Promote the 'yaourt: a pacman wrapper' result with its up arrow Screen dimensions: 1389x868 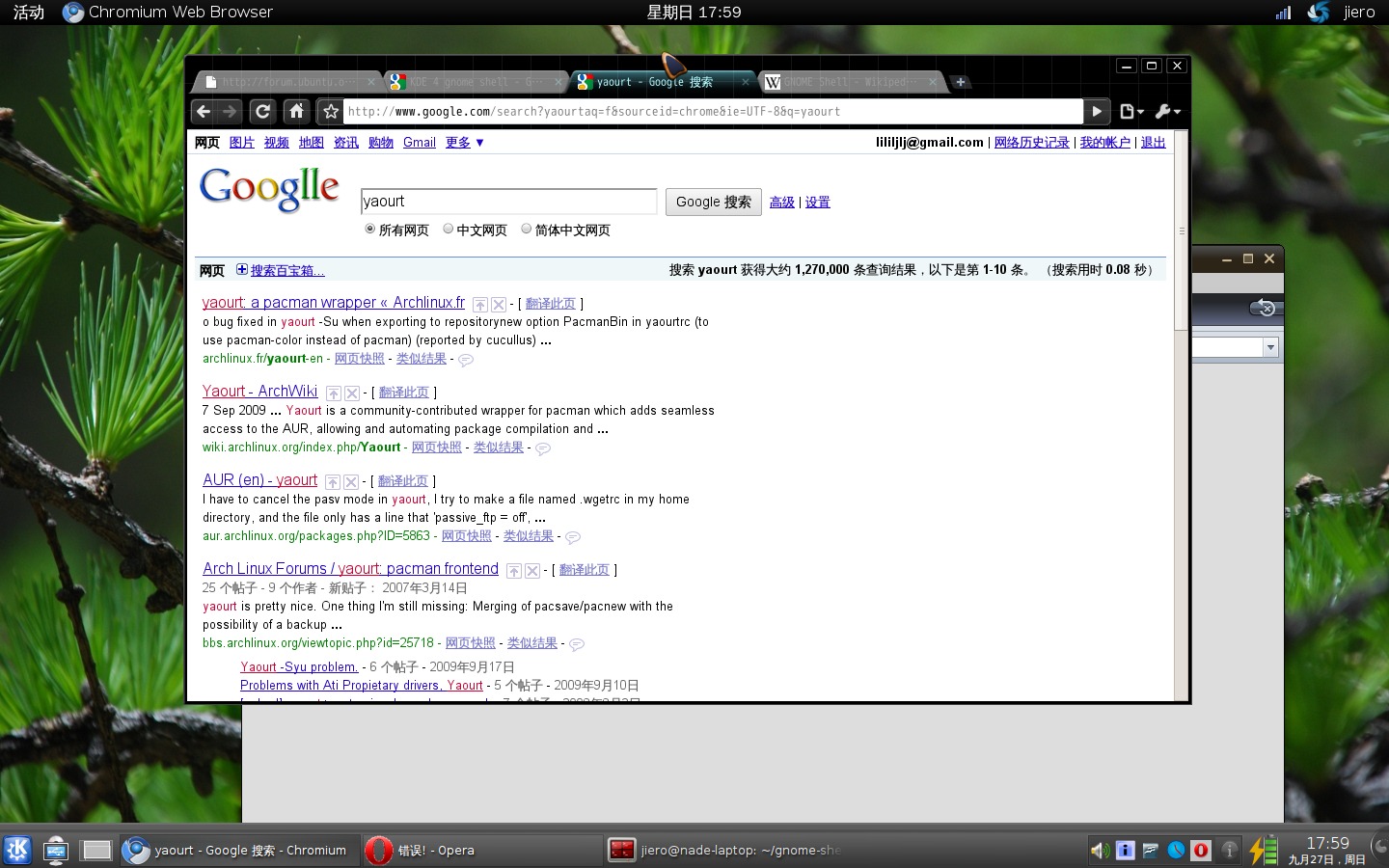coord(479,305)
